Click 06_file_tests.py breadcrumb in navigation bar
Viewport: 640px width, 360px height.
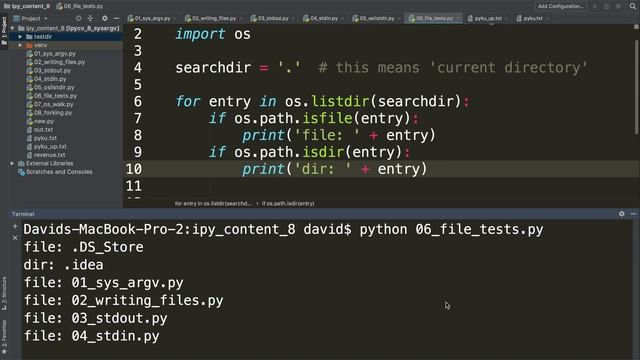(80, 6)
